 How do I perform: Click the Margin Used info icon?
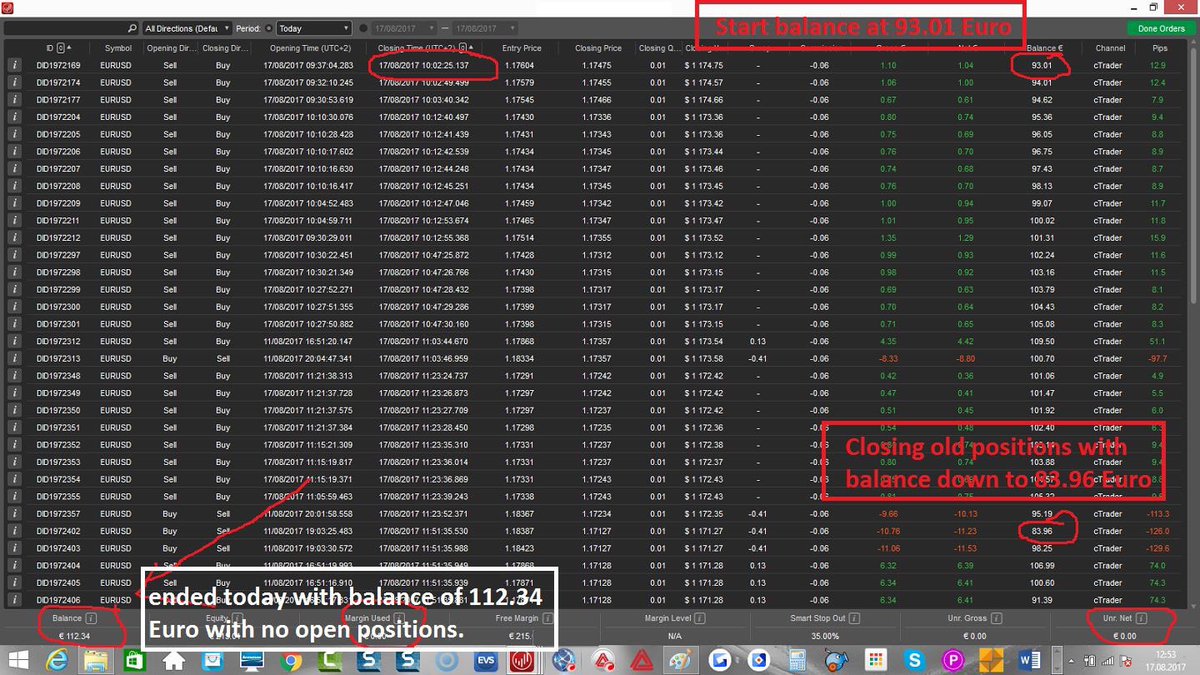400,618
